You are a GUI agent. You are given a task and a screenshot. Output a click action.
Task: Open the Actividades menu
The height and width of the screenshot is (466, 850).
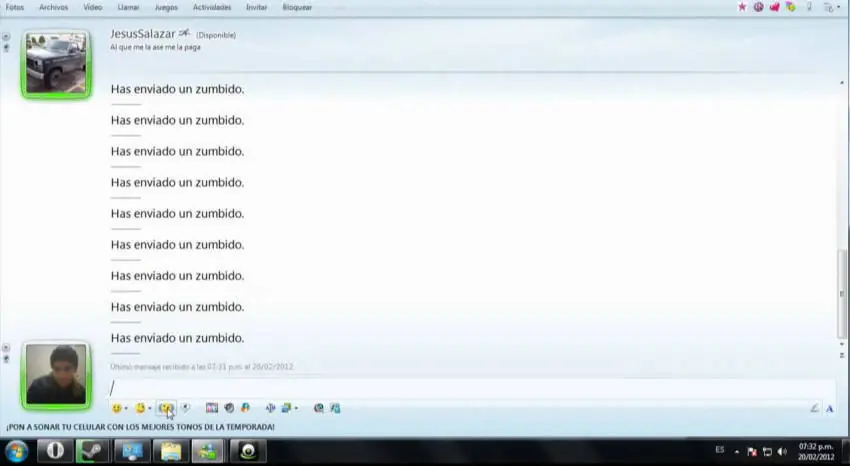click(x=212, y=8)
